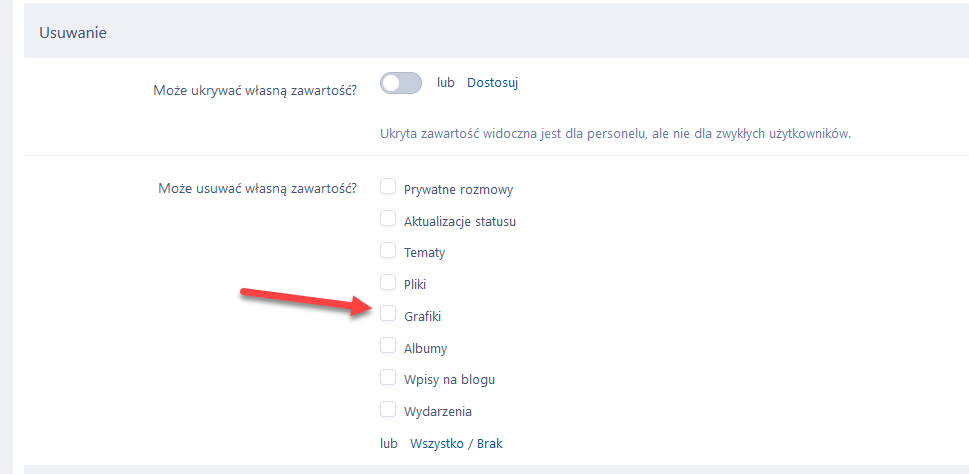Enable the Albumy checkbox
The image size is (969, 474).
click(x=388, y=346)
